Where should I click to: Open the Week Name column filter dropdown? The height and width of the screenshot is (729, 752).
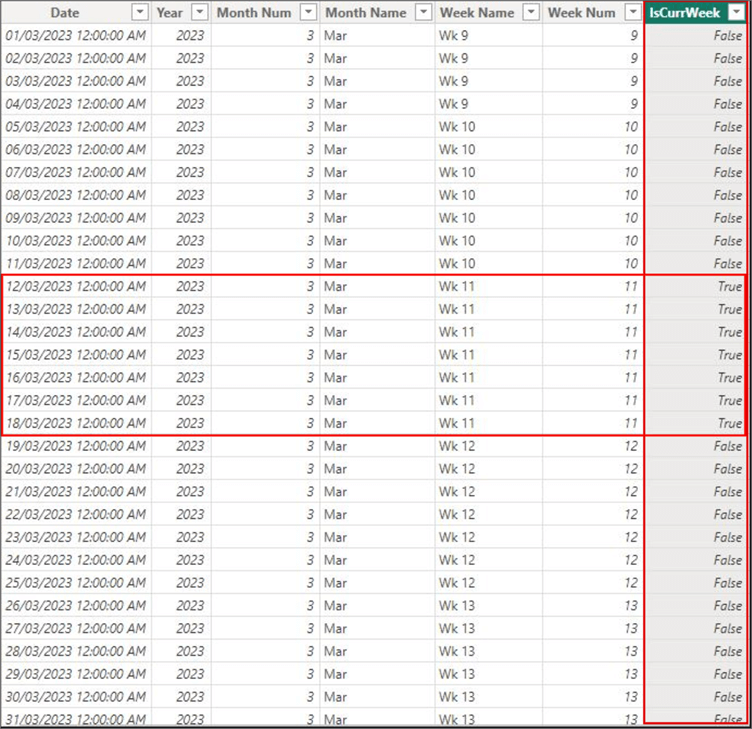(530, 12)
